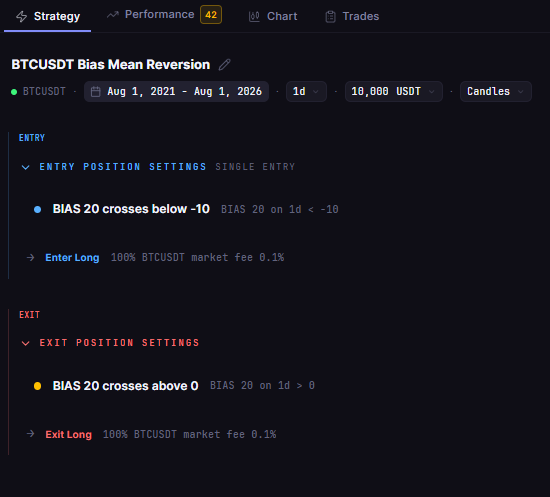
Task: Click the arrow icon beside Exit Long
Action: (31, 434)
